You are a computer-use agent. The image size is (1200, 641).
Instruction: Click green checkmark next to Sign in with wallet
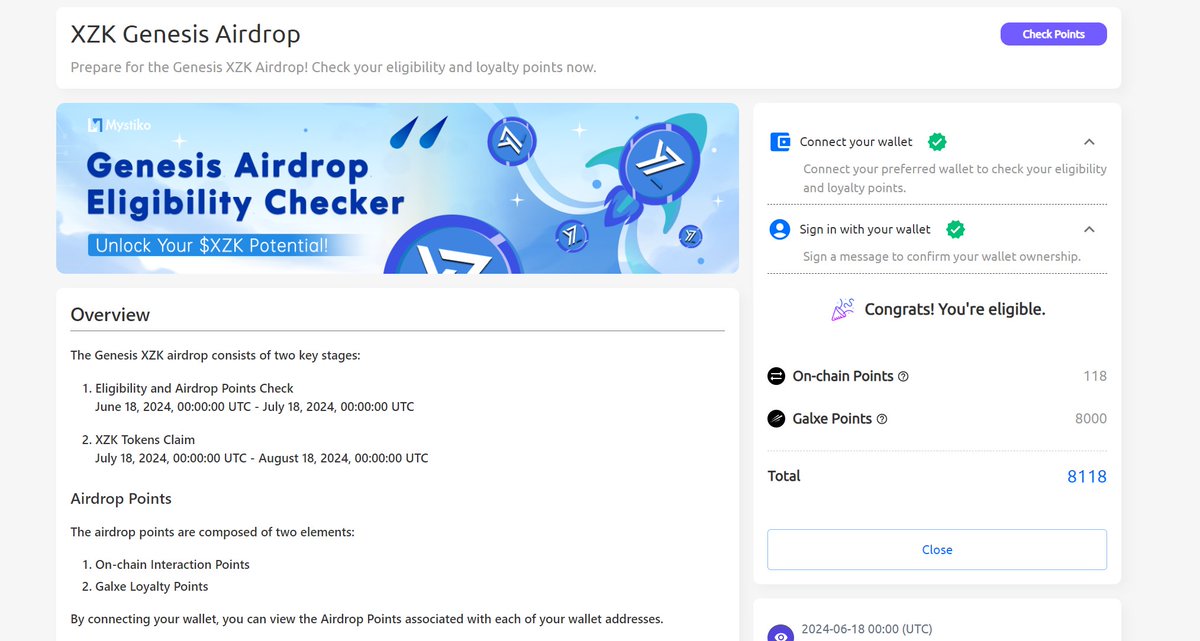point(955,229)
